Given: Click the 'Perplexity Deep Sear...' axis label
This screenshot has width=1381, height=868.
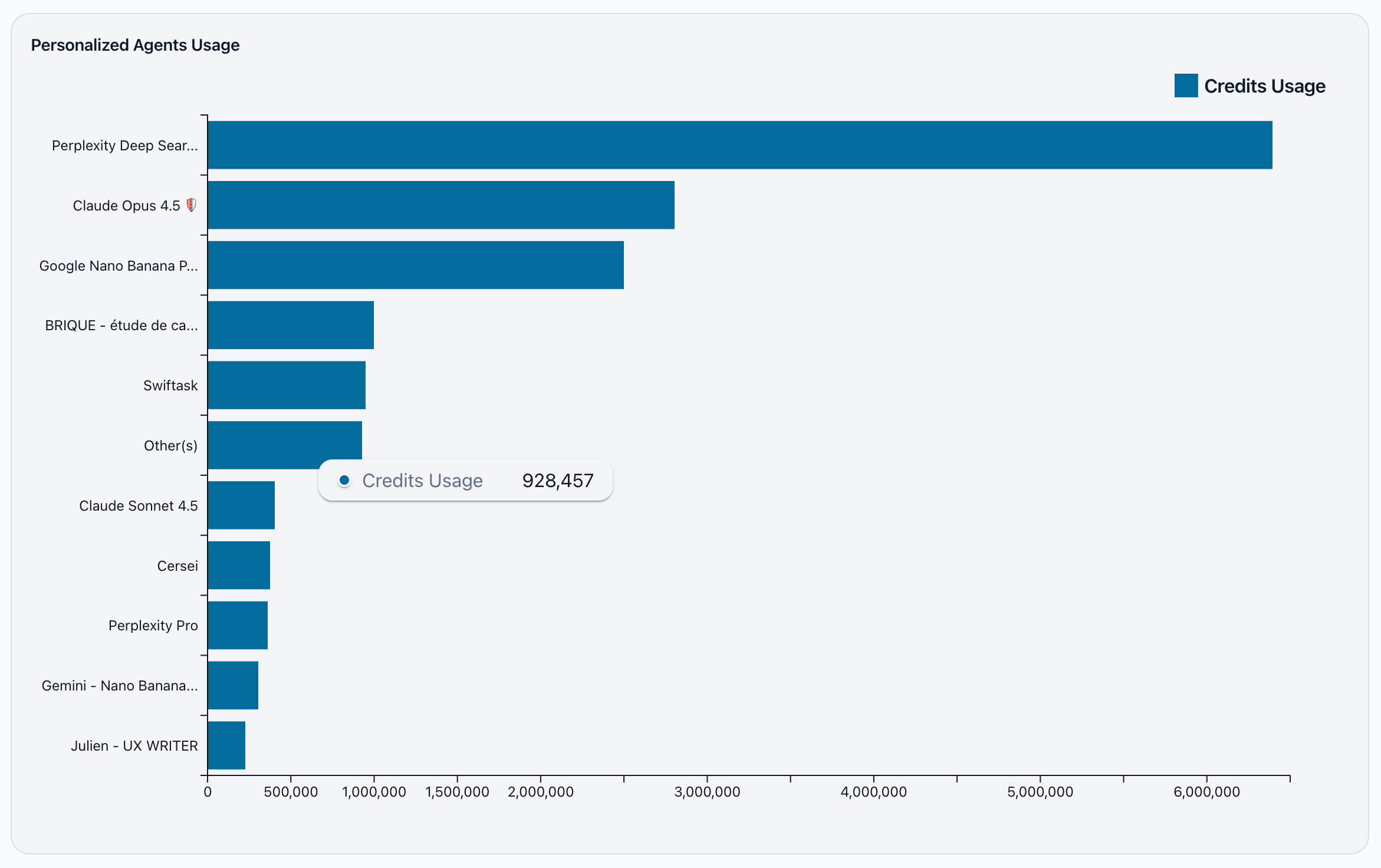Looking at the screenshot, I should coord(125,146).
